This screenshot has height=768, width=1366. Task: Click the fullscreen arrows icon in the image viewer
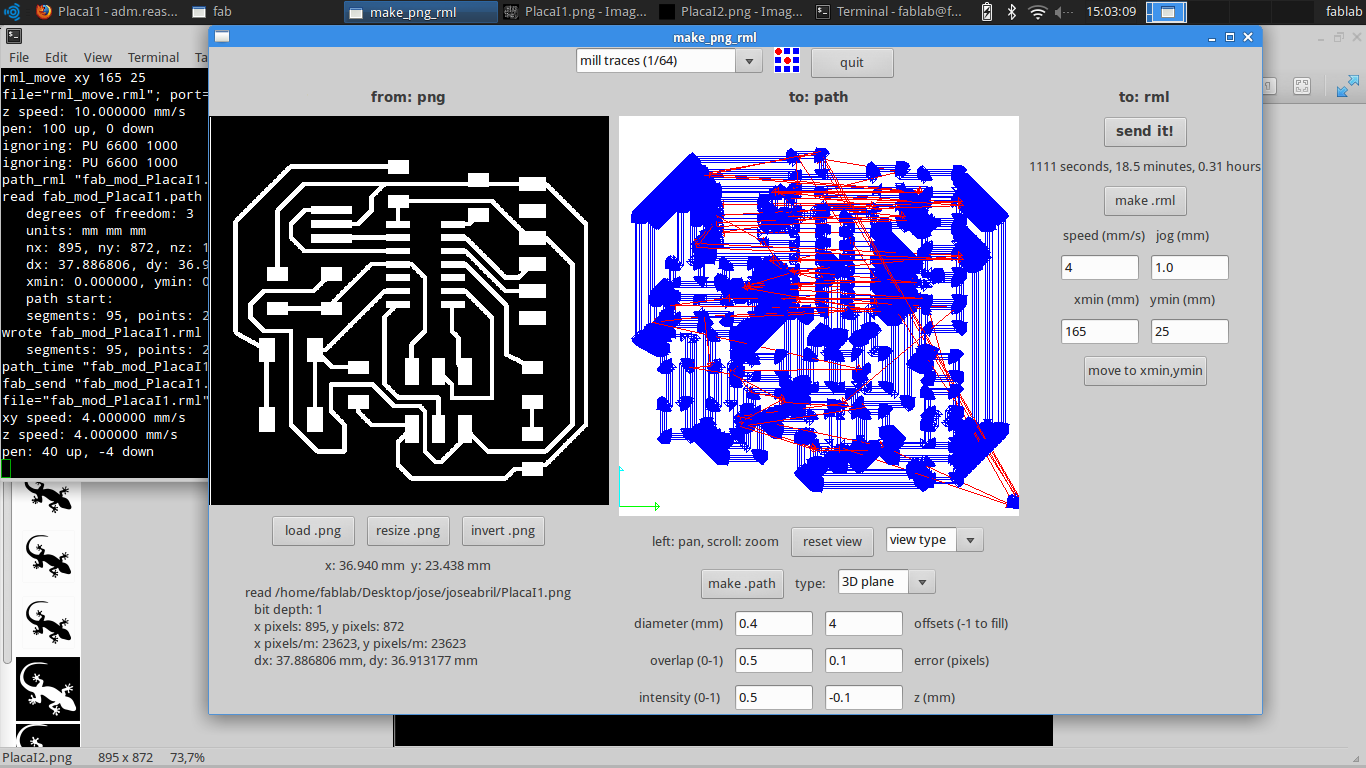1348,87
